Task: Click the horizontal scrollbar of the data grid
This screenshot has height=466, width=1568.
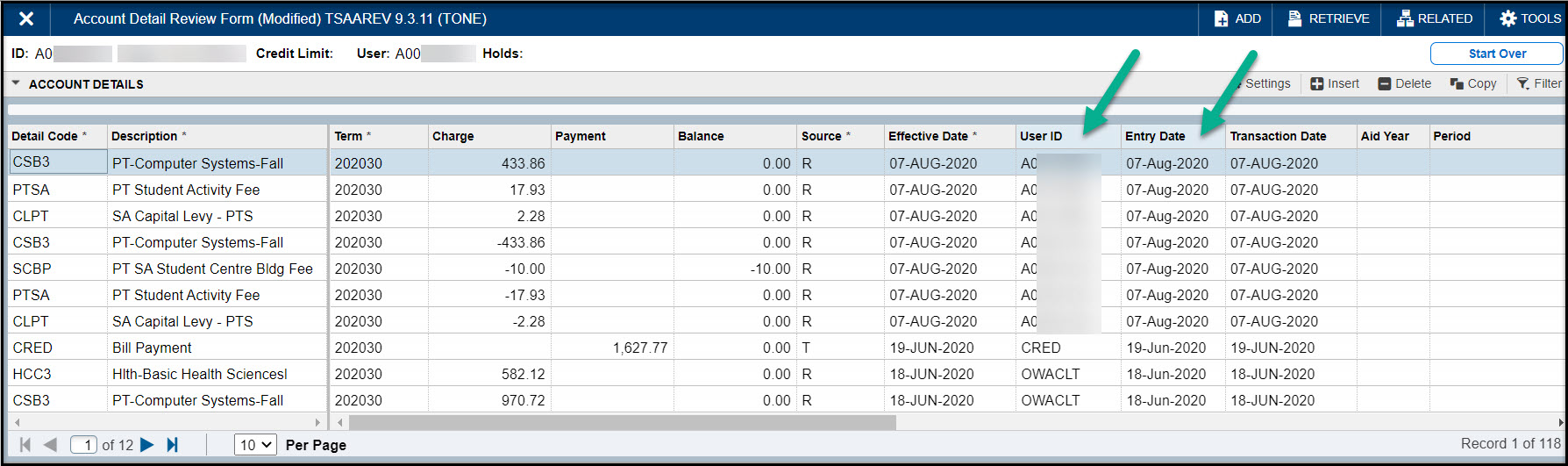Action: (x=623, y=423)
